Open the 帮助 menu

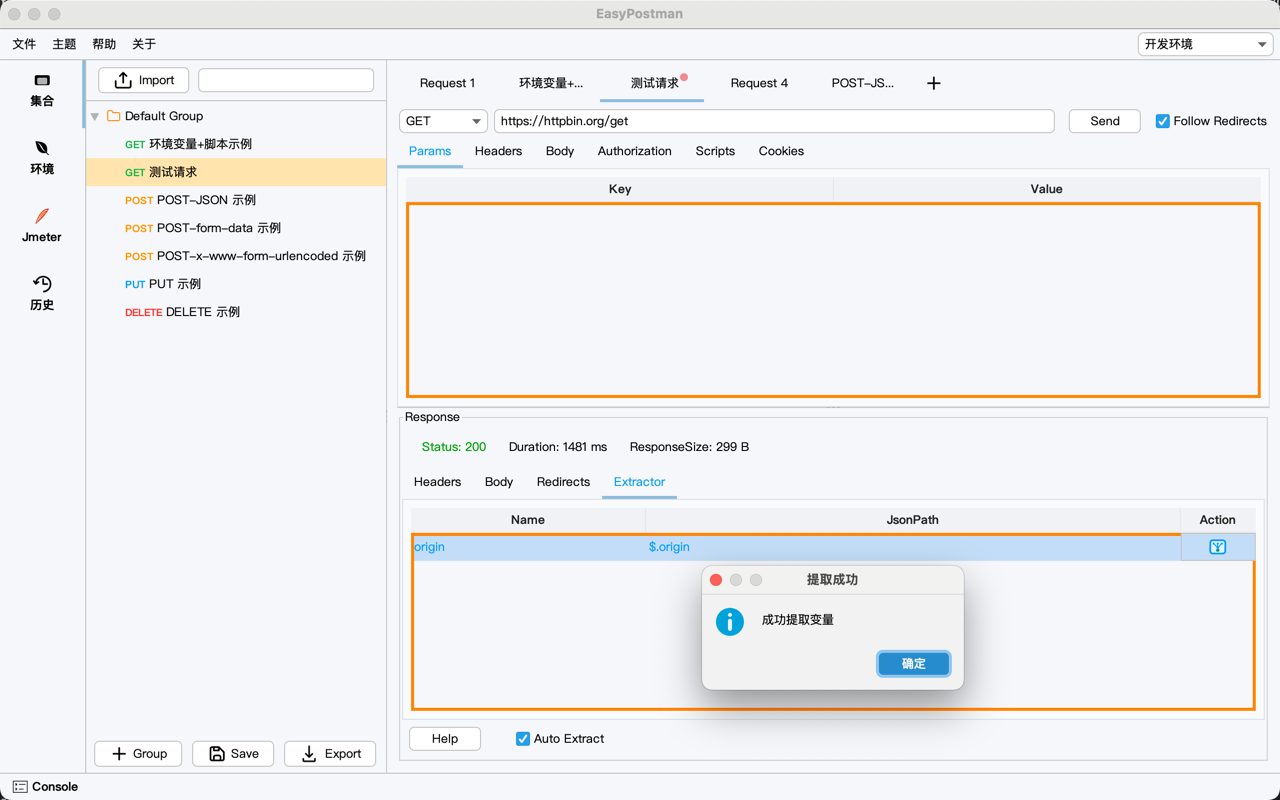(x=104, y=44)
